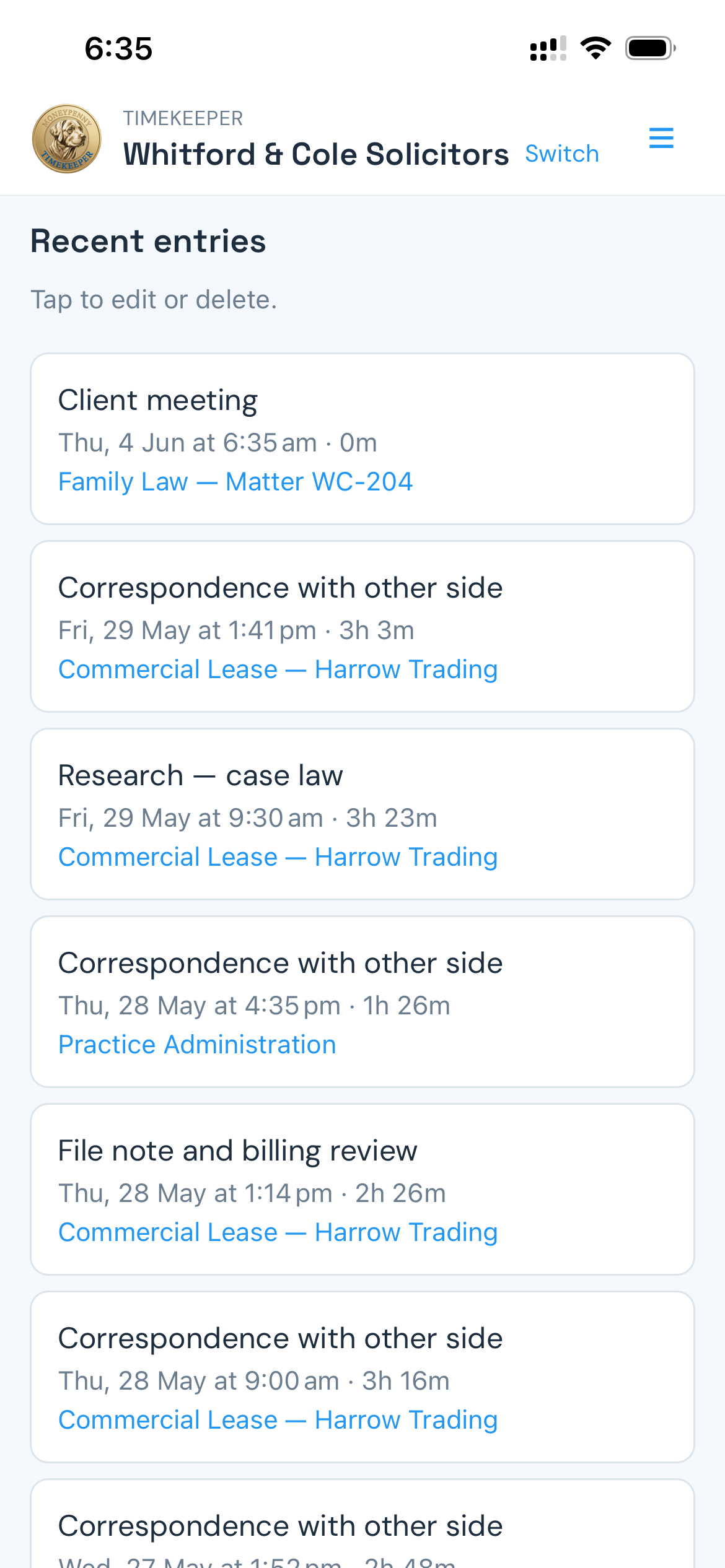The height and width of the screenshot is (1568, 725).
Task: Open the 1:41 pm Correspondence entry
Action: (362, 627)
